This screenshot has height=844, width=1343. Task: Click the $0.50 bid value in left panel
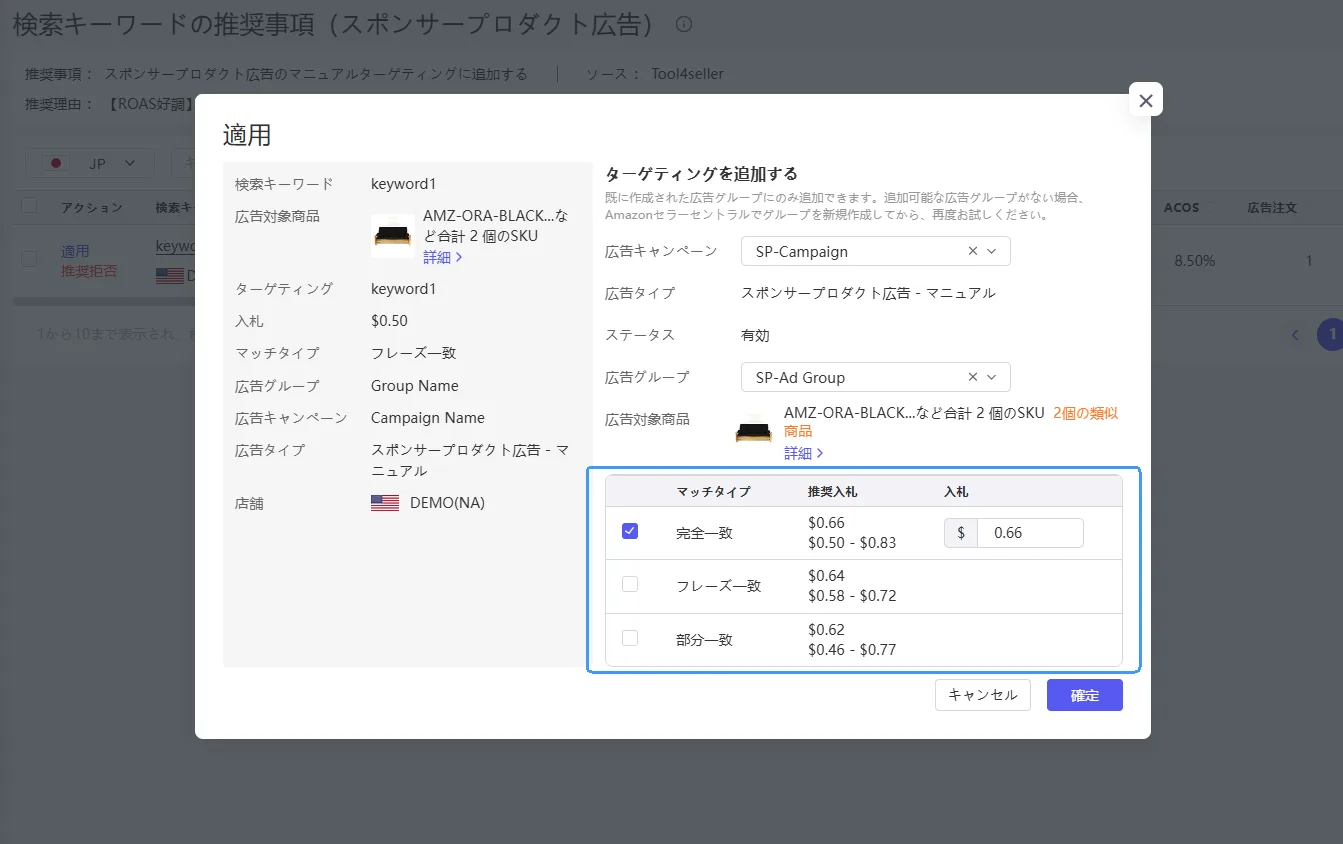pyautogui.click(x=389, y=321)
